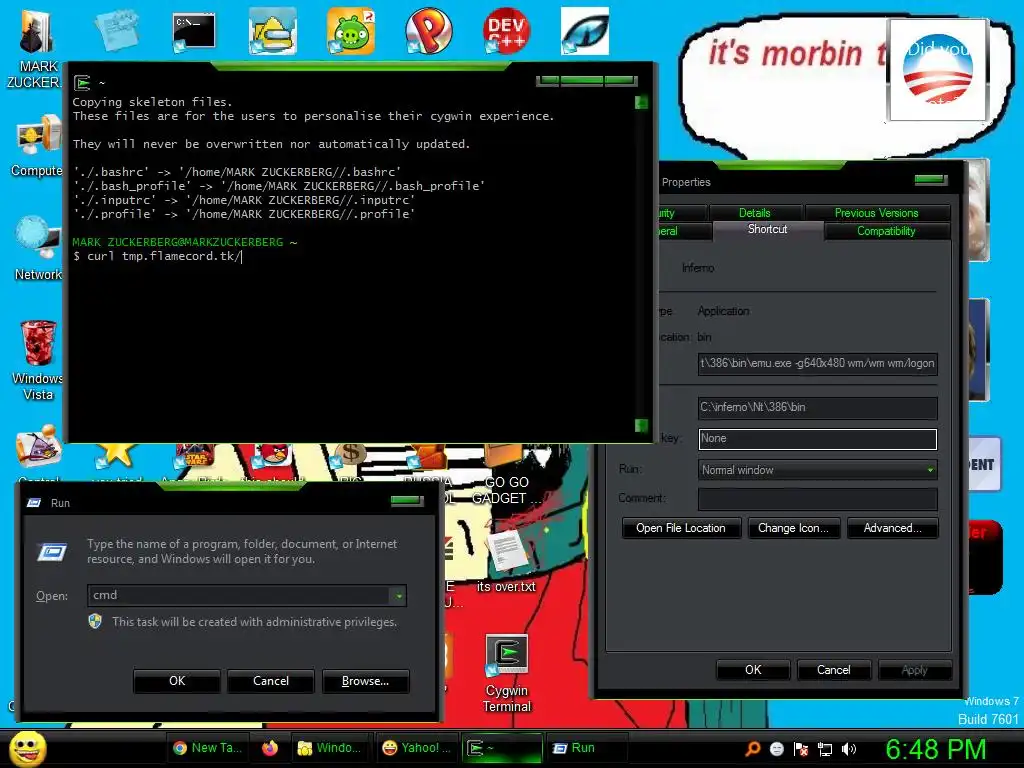Viewport: 1024px width, 768px height.
Task: Switch to New Tab Chrome taskbar button
Action: pyautogui.click(x=207, y=748)
